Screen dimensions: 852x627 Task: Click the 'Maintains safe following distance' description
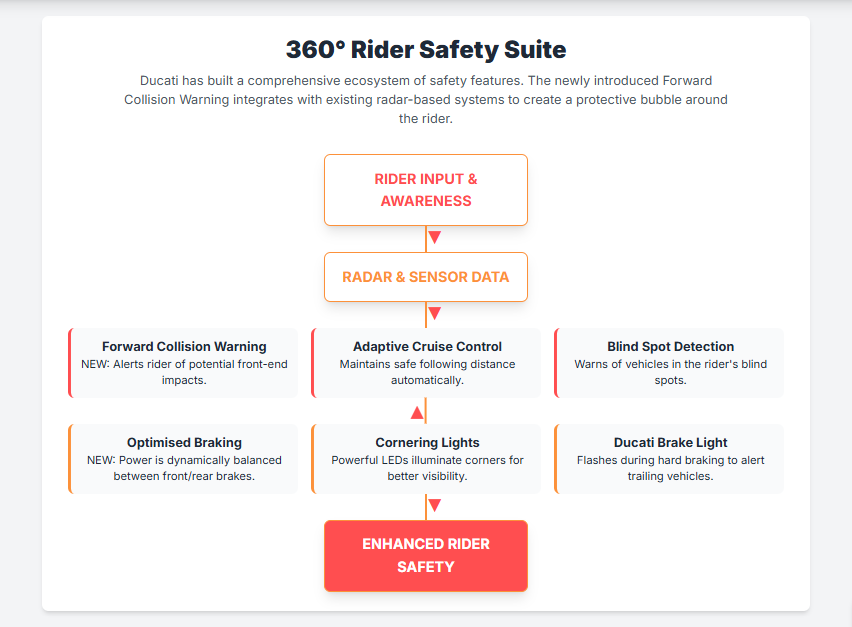(427, 372)
